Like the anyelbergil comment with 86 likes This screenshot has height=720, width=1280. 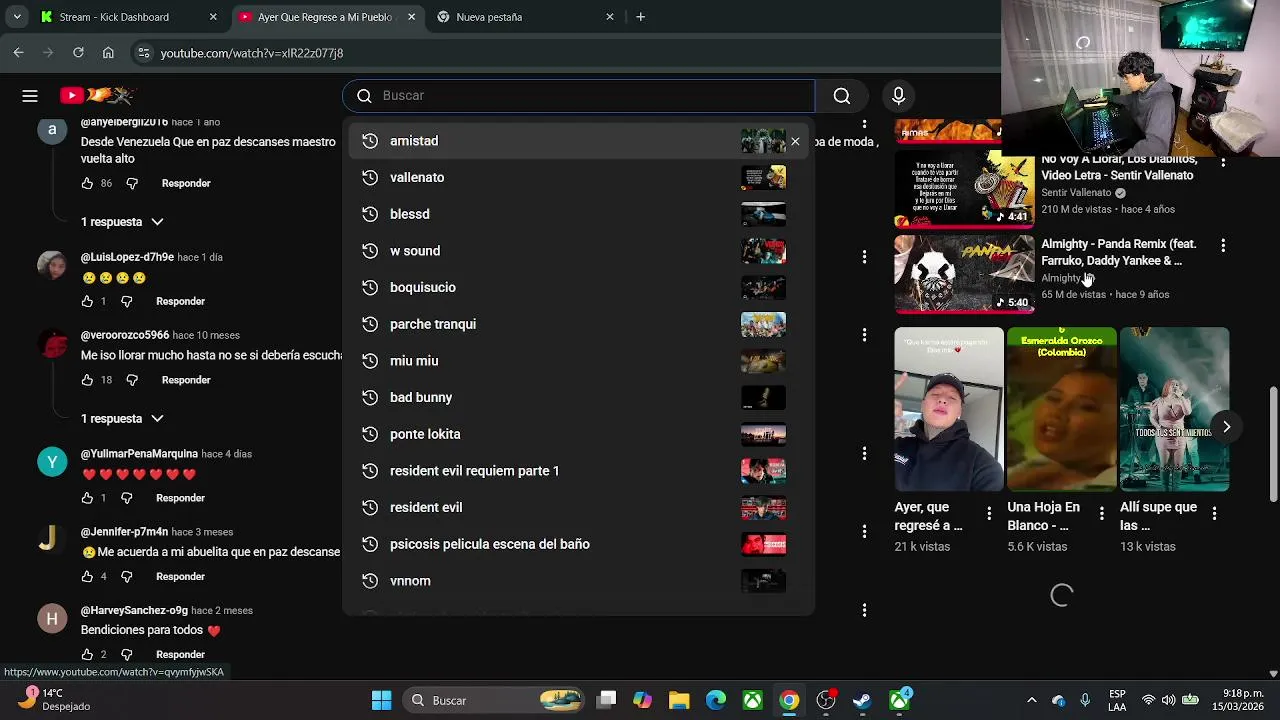(x=87, y=183)
